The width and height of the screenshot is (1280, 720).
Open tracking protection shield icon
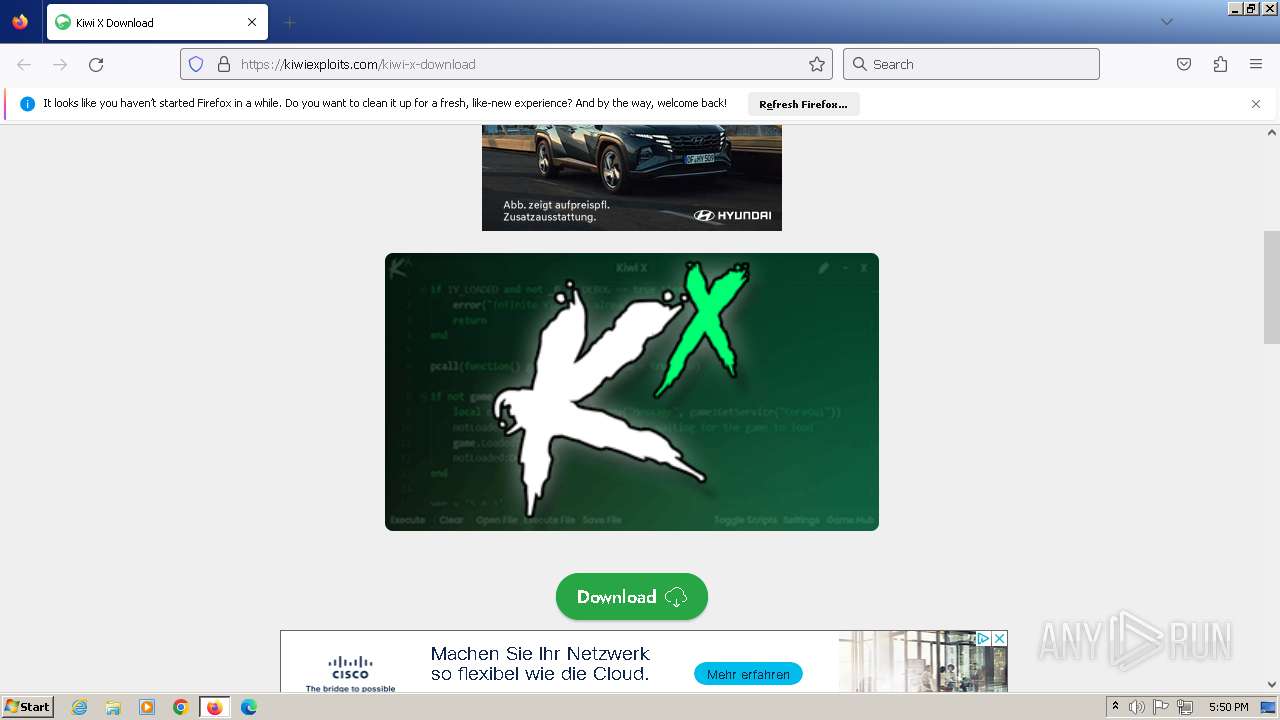[x=196, y=64]
